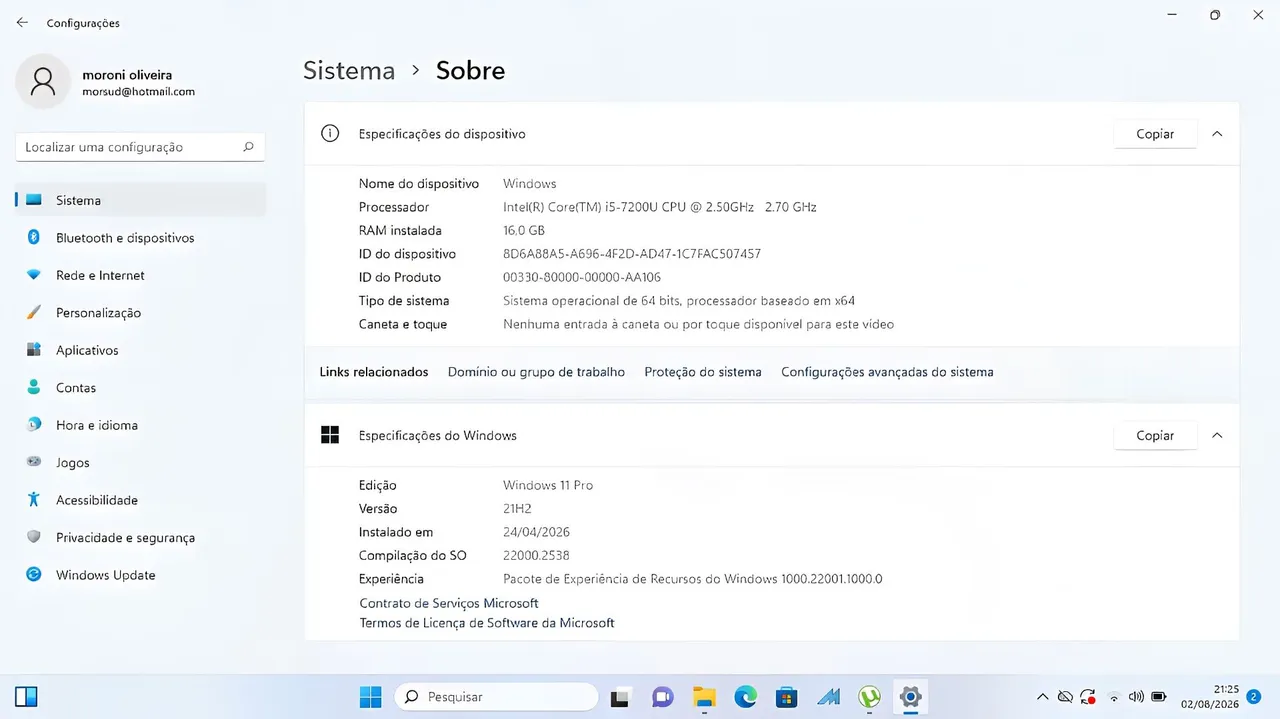Click the ID do Produto value 00330-80000-00000-AA106

click(x=582, y=277)
